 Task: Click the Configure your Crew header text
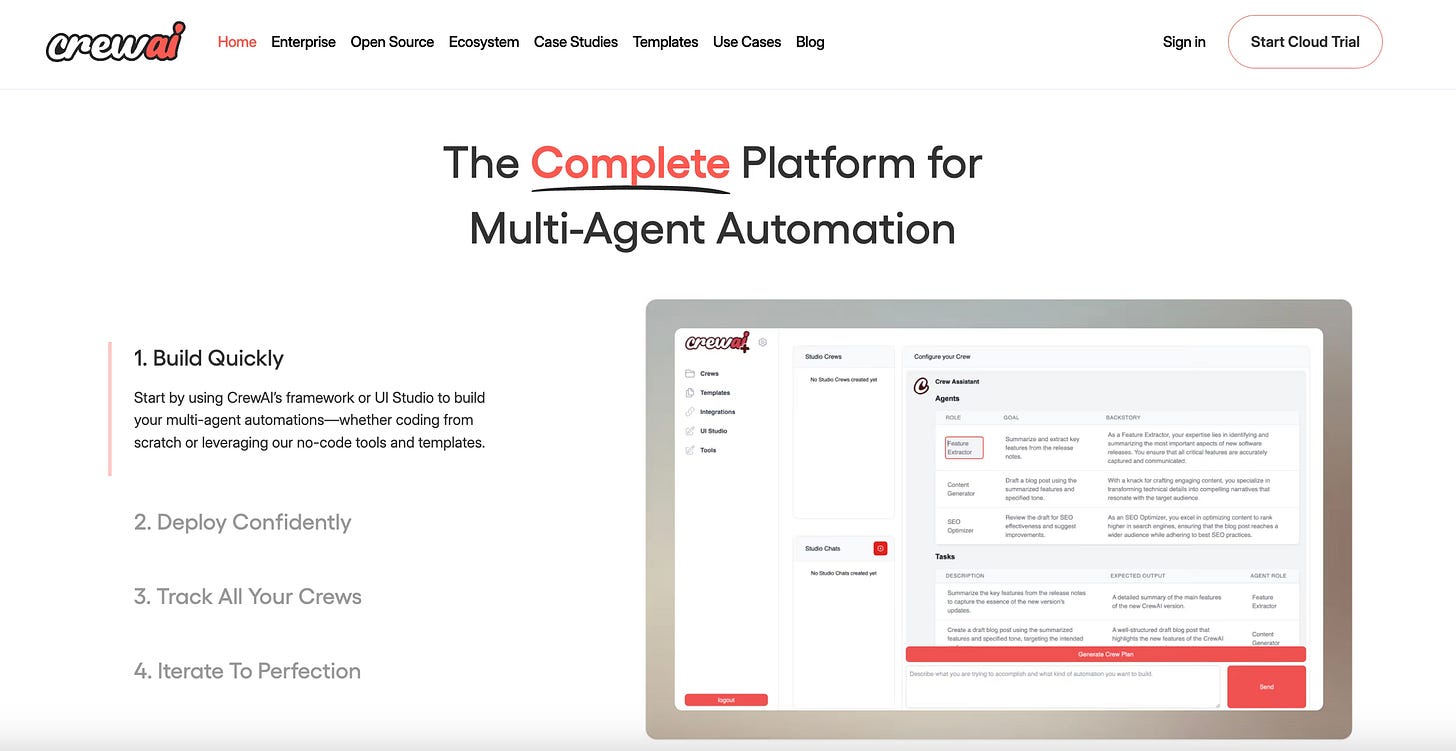point(942,356)
